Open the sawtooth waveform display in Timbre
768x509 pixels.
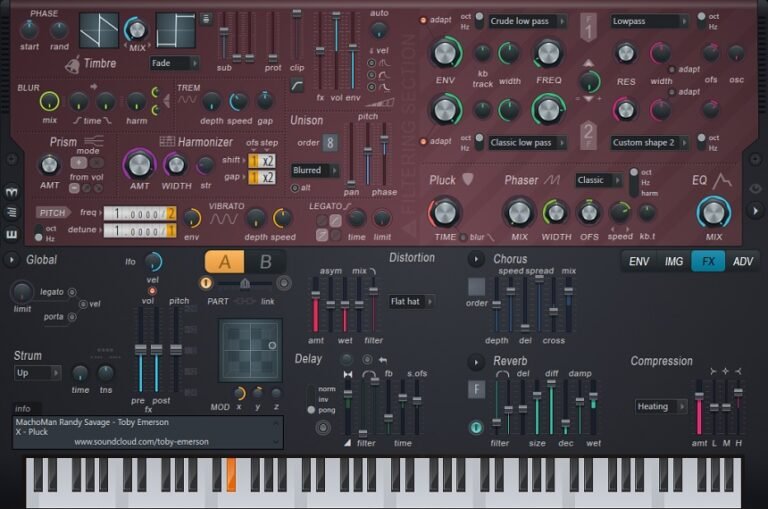tap(99, 30)
